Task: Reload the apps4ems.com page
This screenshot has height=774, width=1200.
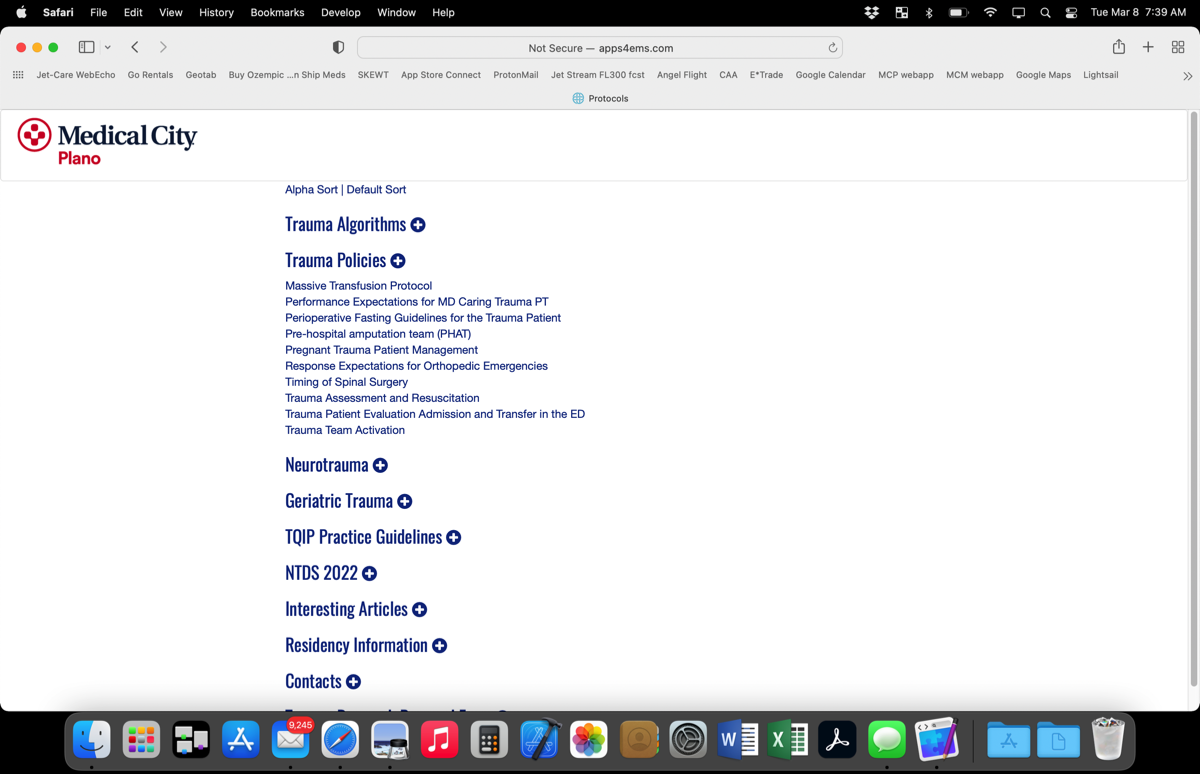Action: (x=832, y=48)
